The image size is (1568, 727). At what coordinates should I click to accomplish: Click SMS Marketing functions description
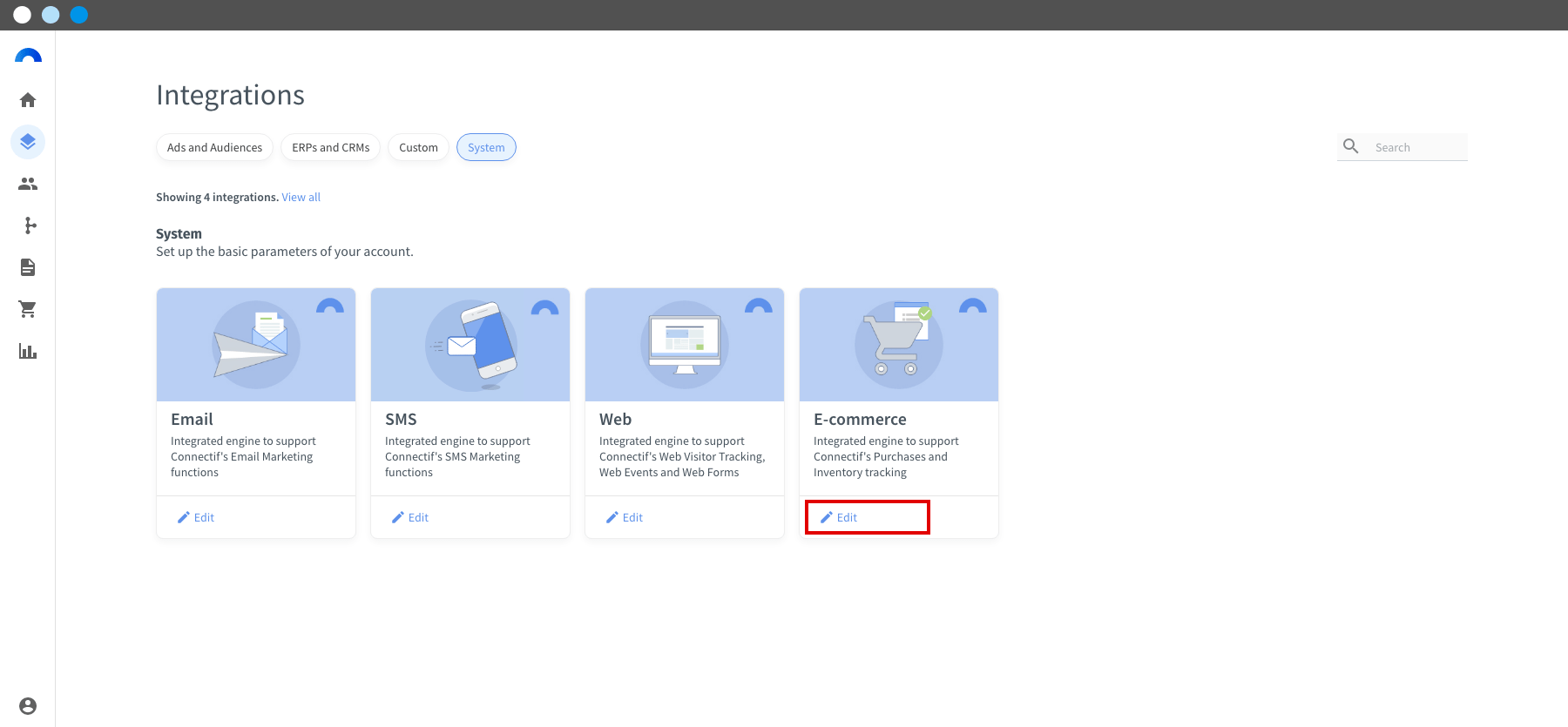click(457, 457)
